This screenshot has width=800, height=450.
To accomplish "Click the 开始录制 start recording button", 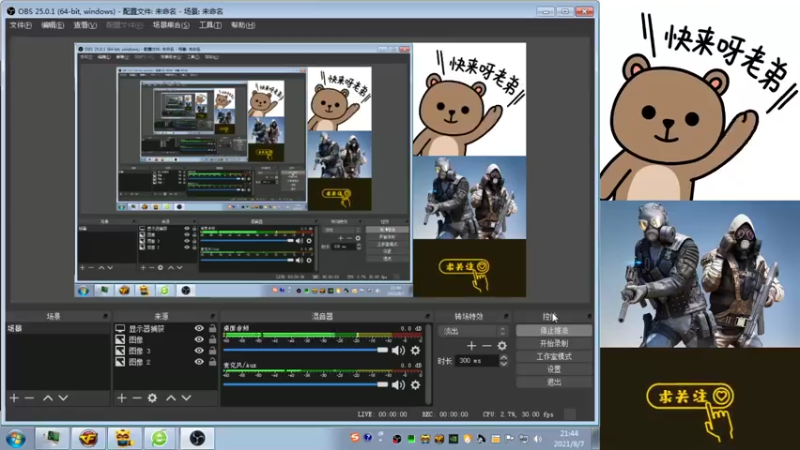I will [554, 343].
